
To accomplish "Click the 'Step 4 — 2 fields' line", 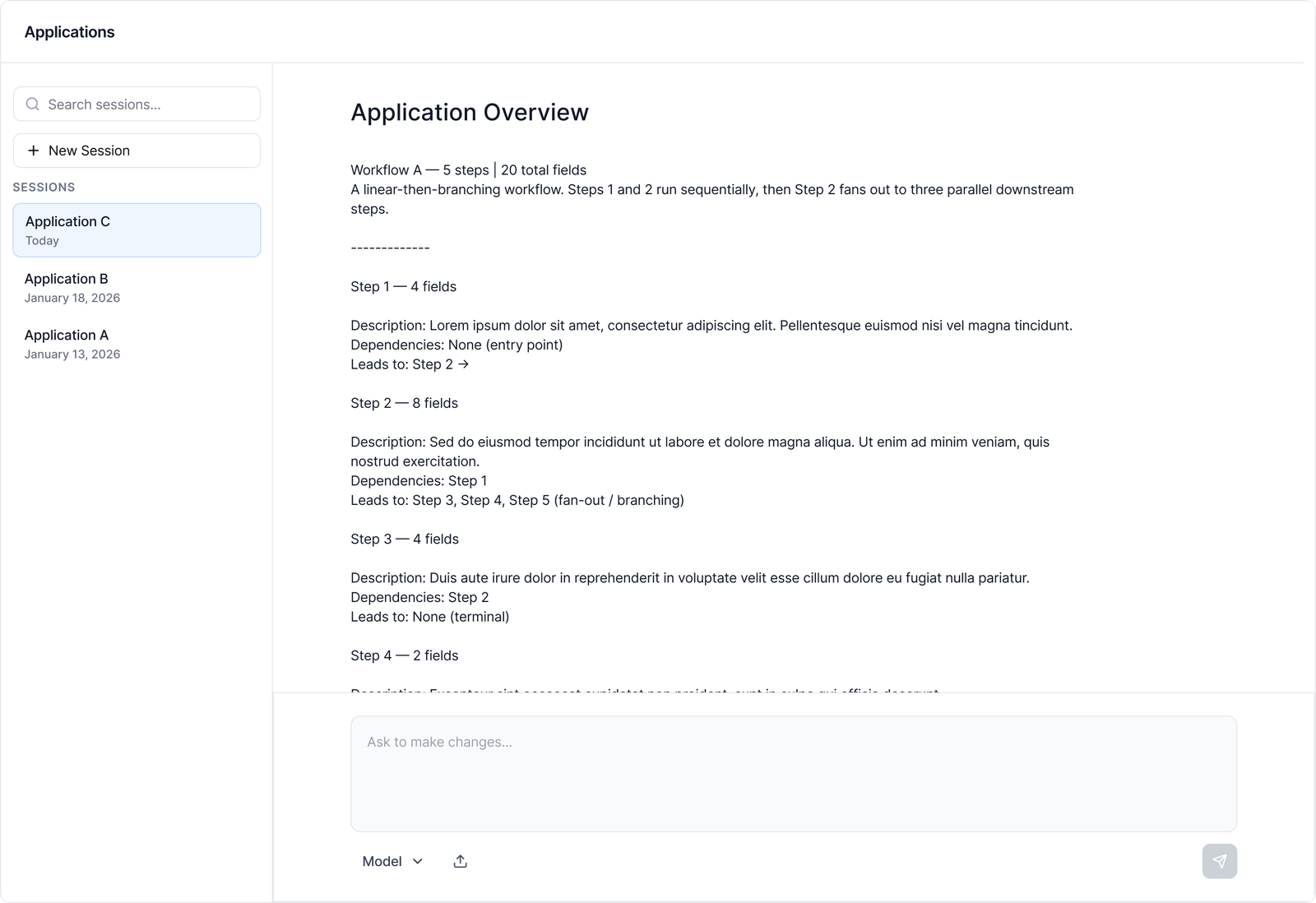I will (x=405, y=655).
